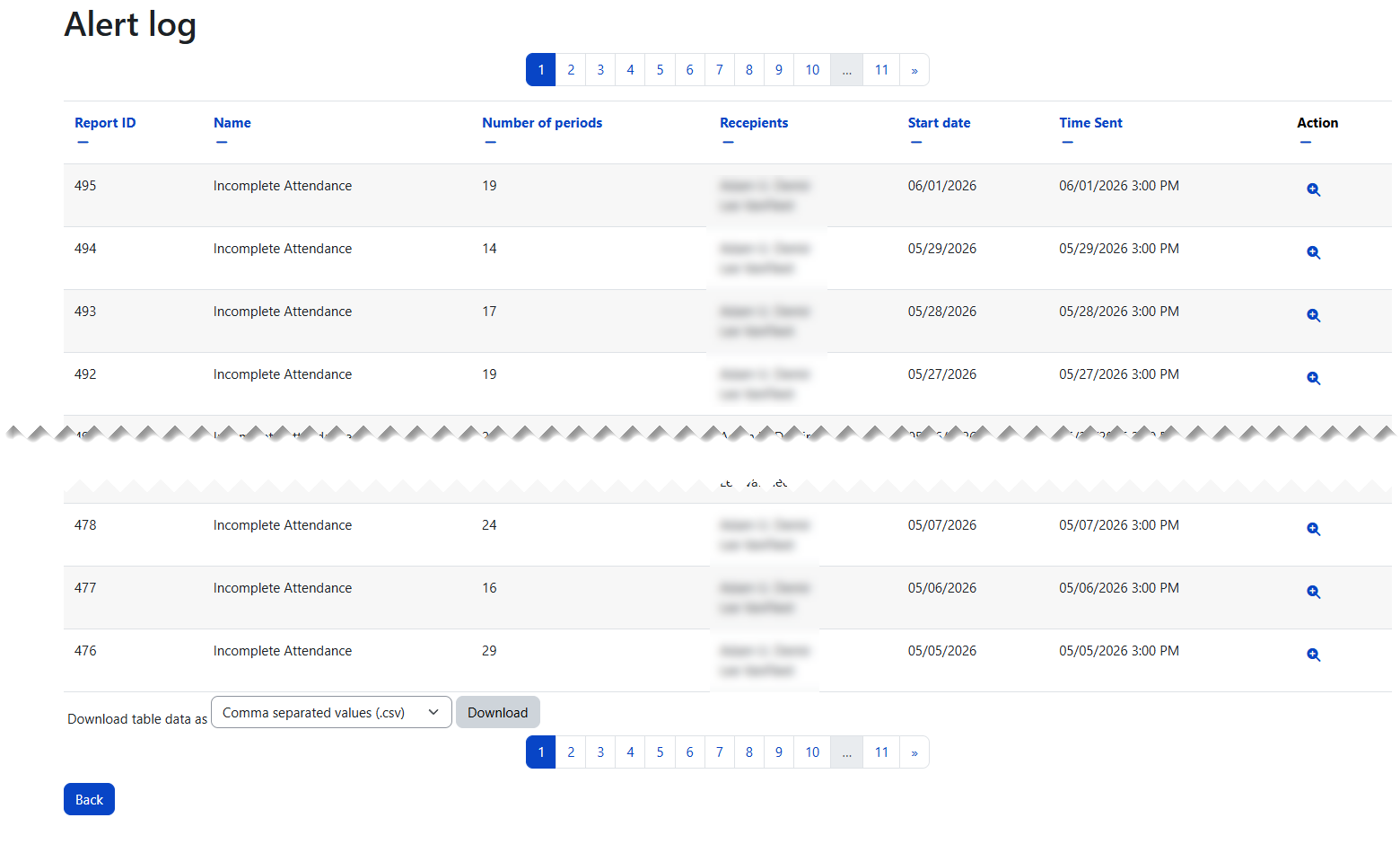
Task: Go to page 11 in top pagination
Action: pyautogui.click(x=881, y=70)
